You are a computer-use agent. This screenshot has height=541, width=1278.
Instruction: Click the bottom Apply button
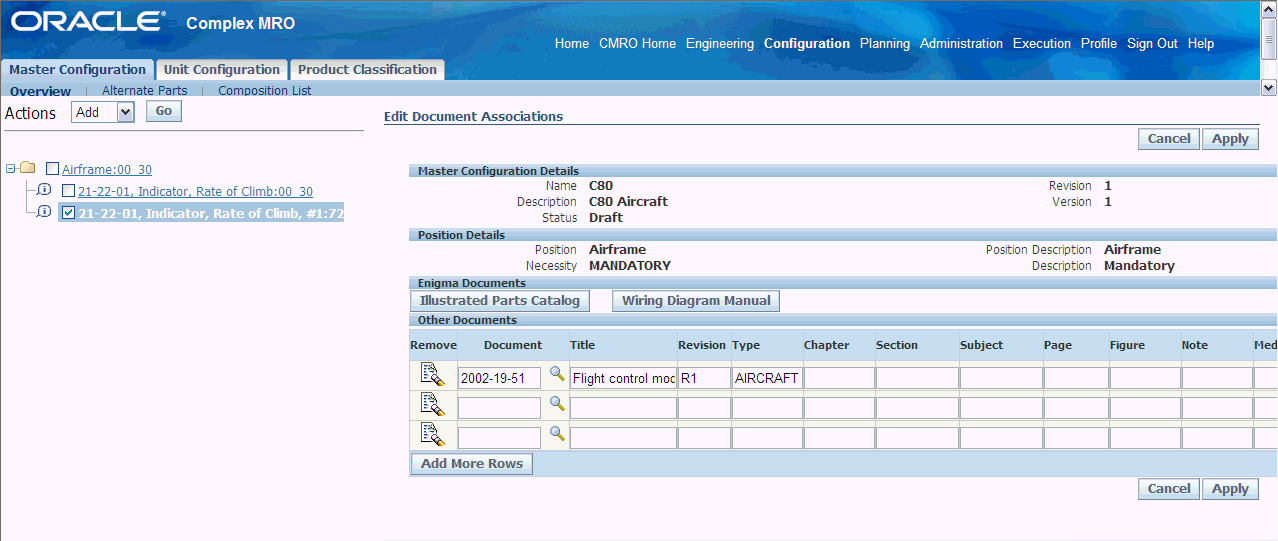pos(1230,489)
